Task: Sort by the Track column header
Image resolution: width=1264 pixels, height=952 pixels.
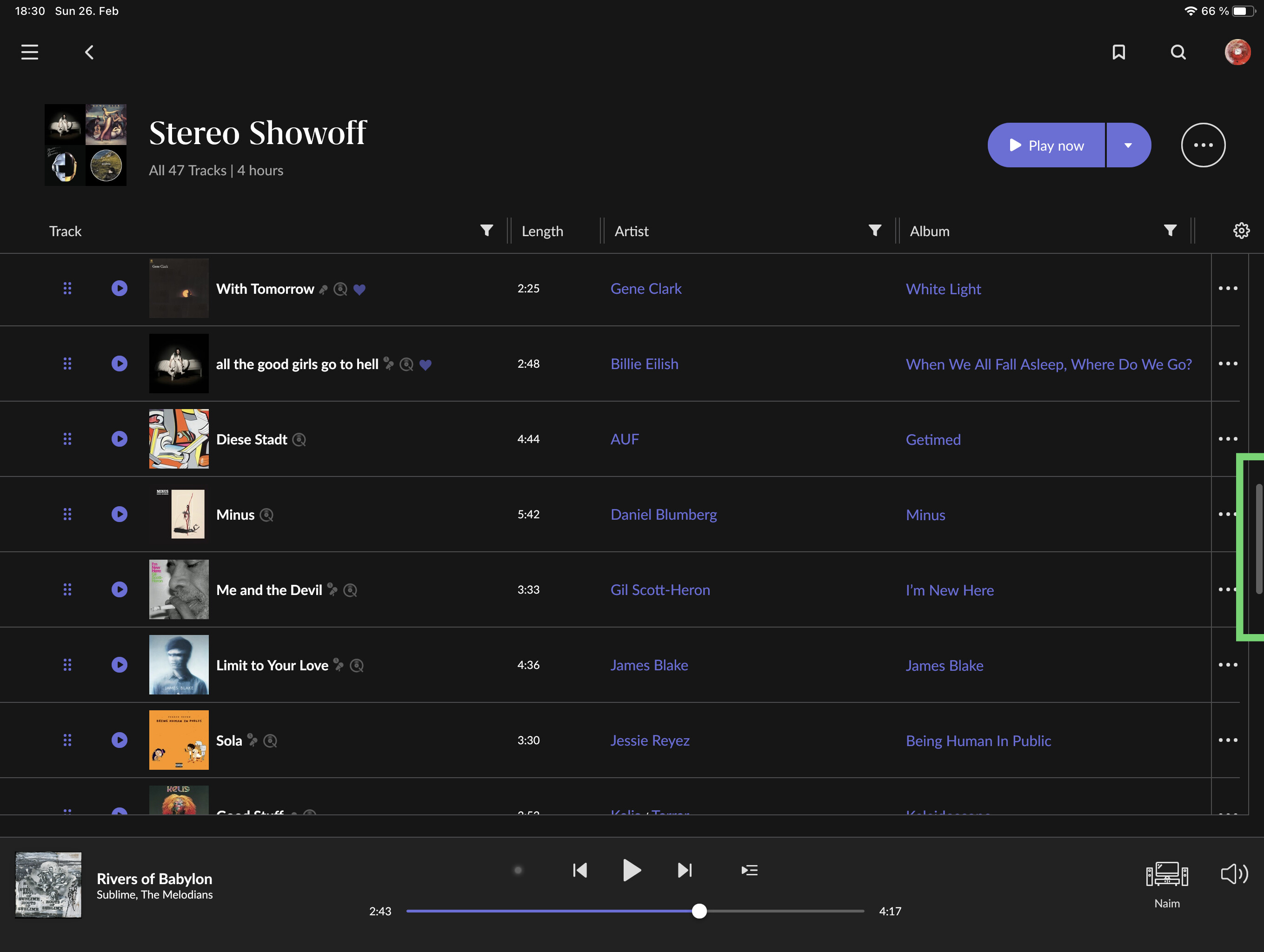Action: 65,231
